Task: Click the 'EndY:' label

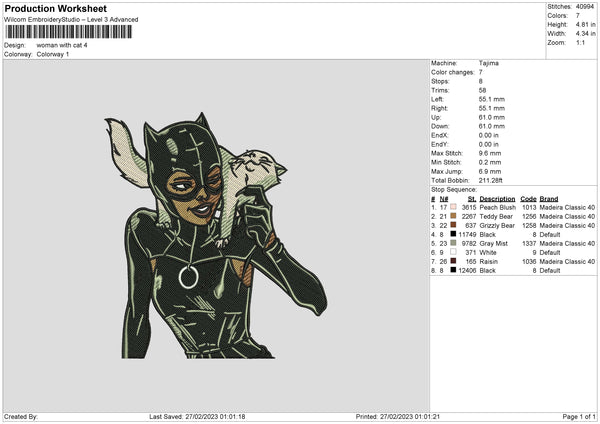Action: 439,144
